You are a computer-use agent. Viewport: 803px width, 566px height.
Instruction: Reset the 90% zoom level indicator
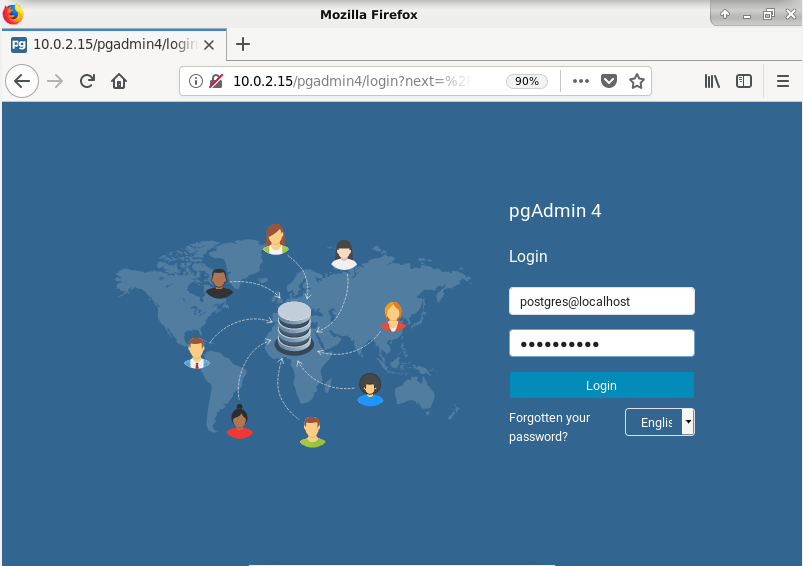click(527, 81)
